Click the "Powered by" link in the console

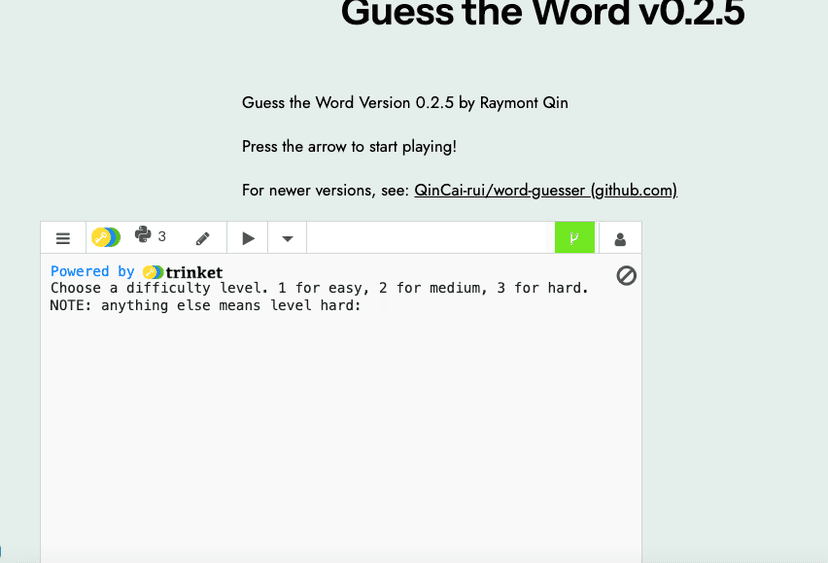(x=92, y=272)
